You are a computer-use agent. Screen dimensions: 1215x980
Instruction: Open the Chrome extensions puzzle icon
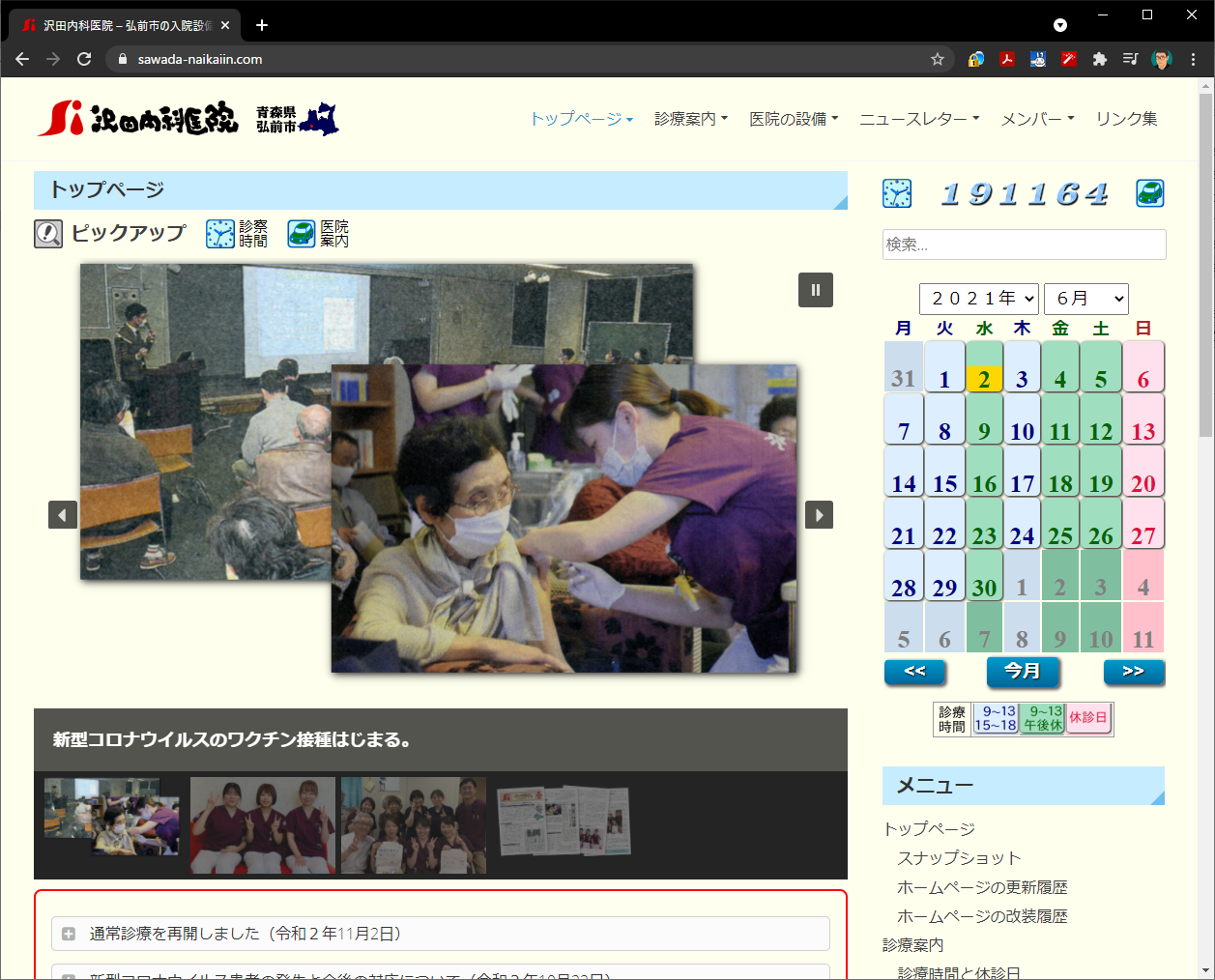[x=1099, y=59]
